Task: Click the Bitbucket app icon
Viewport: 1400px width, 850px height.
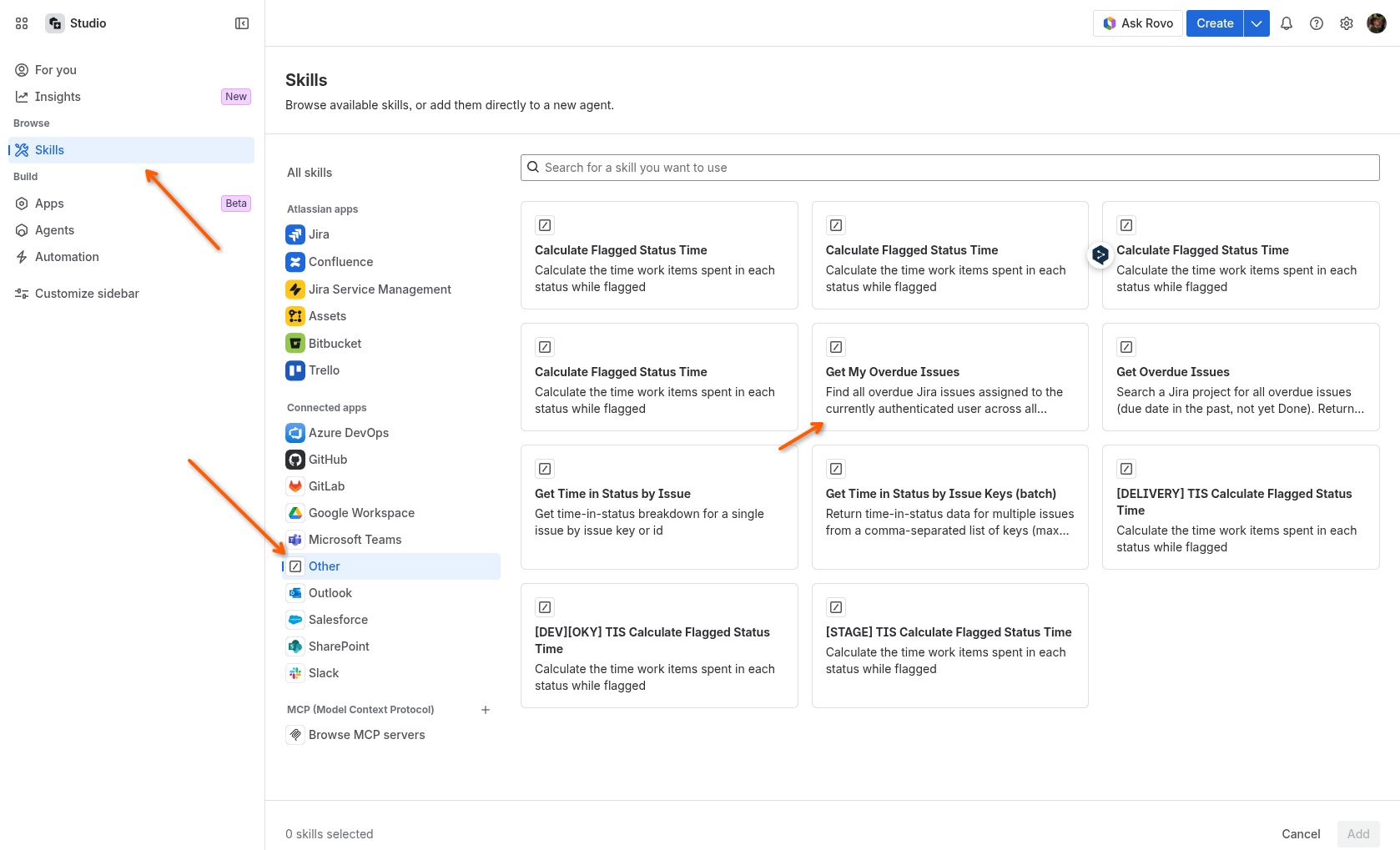Action: pos(295,344)
